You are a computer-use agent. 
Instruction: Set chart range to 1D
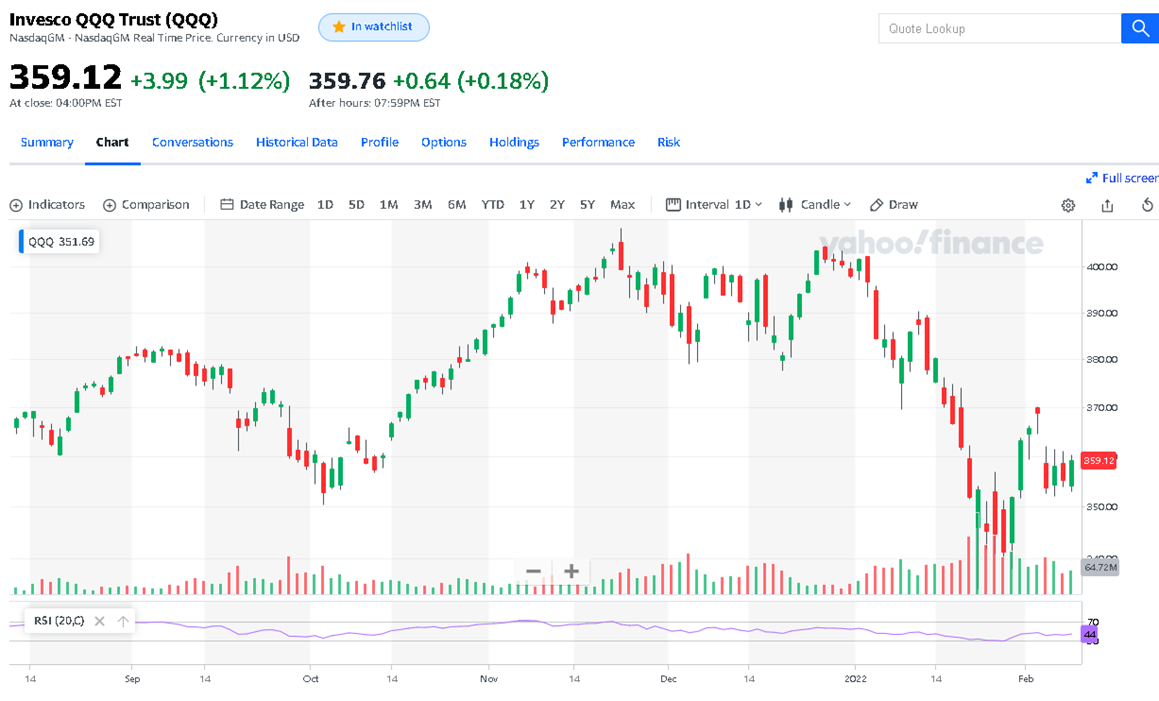tap(325, 205)
